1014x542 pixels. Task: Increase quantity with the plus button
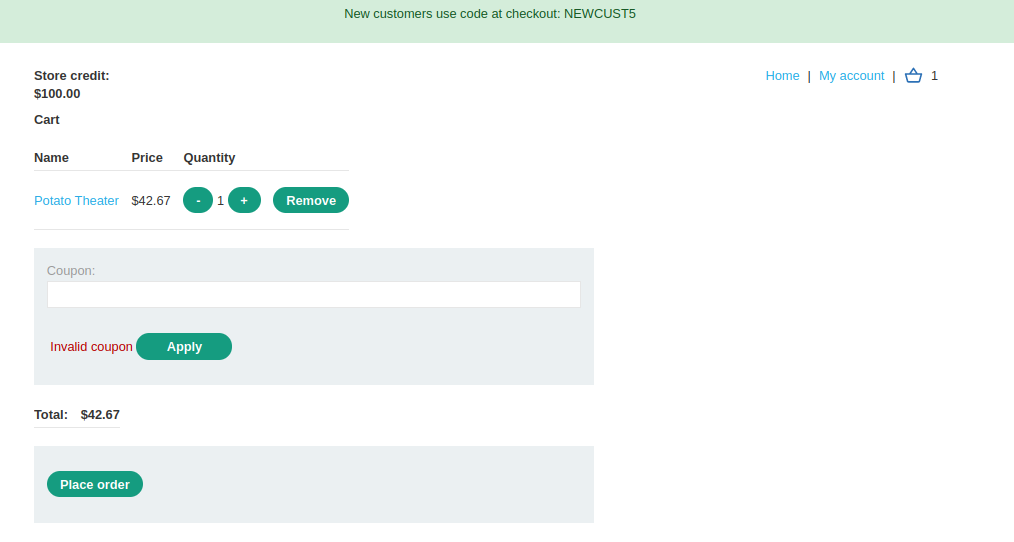click(244, 201)
